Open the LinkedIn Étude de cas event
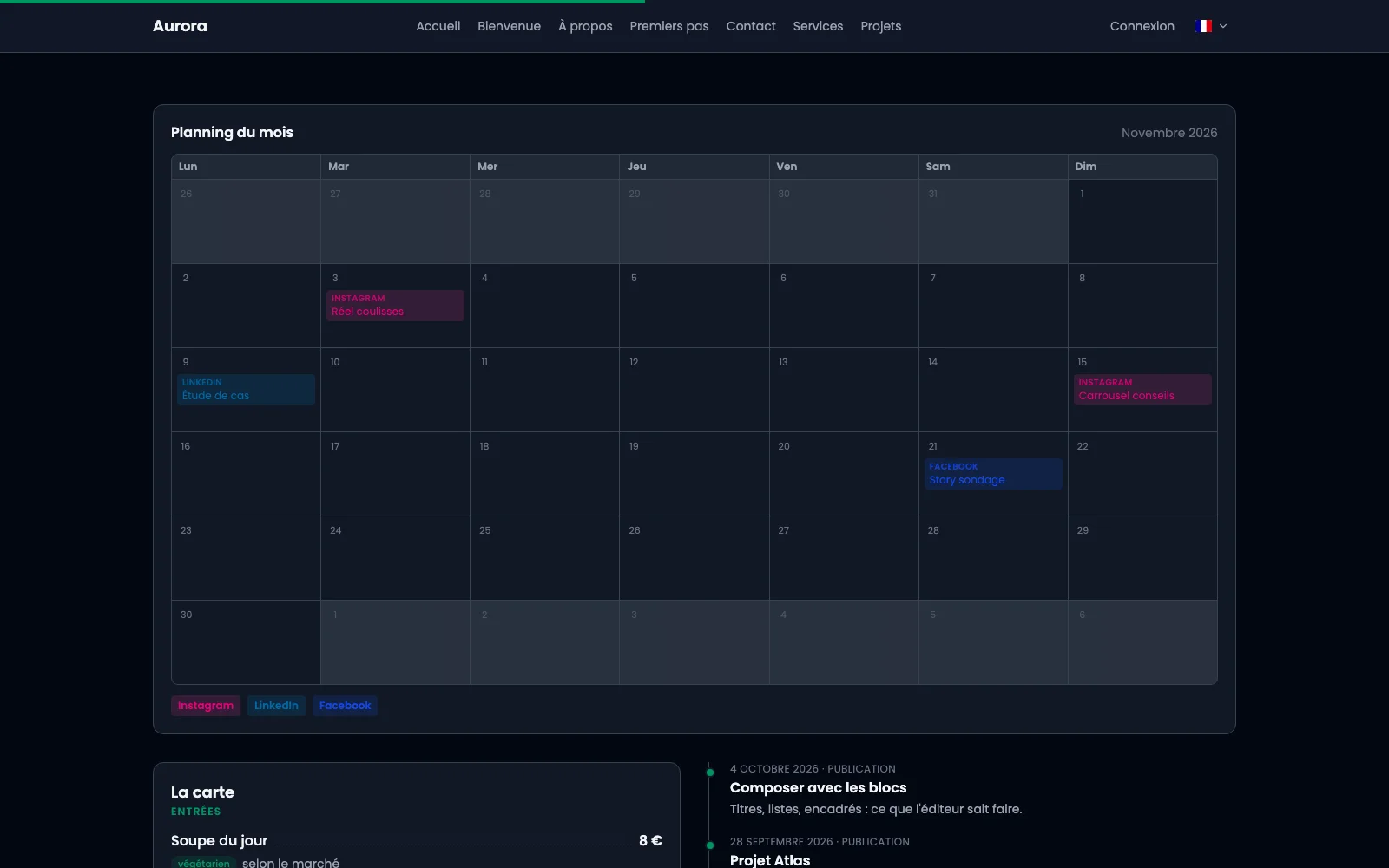This screenshot has width=1389, height=868. 246,390
